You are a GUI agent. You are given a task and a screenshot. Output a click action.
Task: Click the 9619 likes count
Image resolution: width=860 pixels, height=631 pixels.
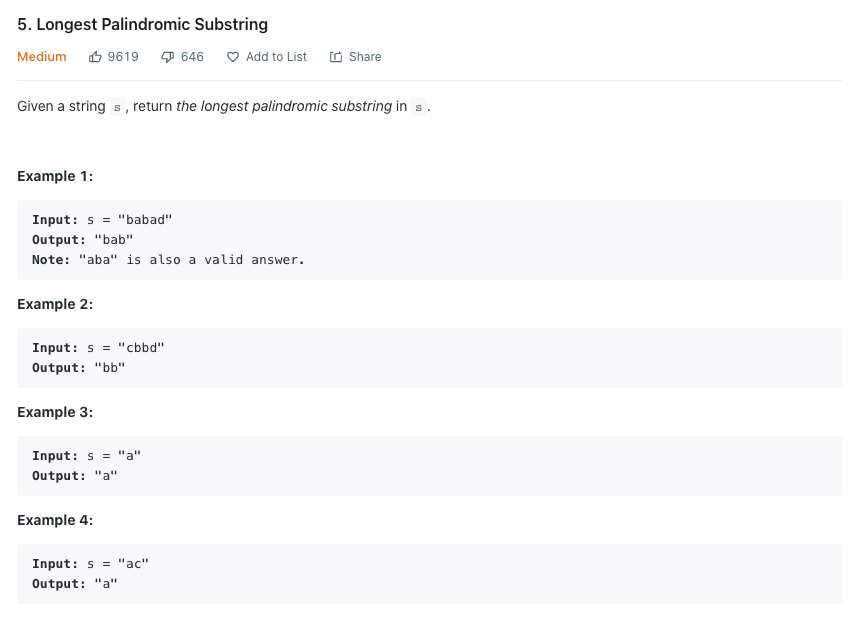[x=123, y=57]
